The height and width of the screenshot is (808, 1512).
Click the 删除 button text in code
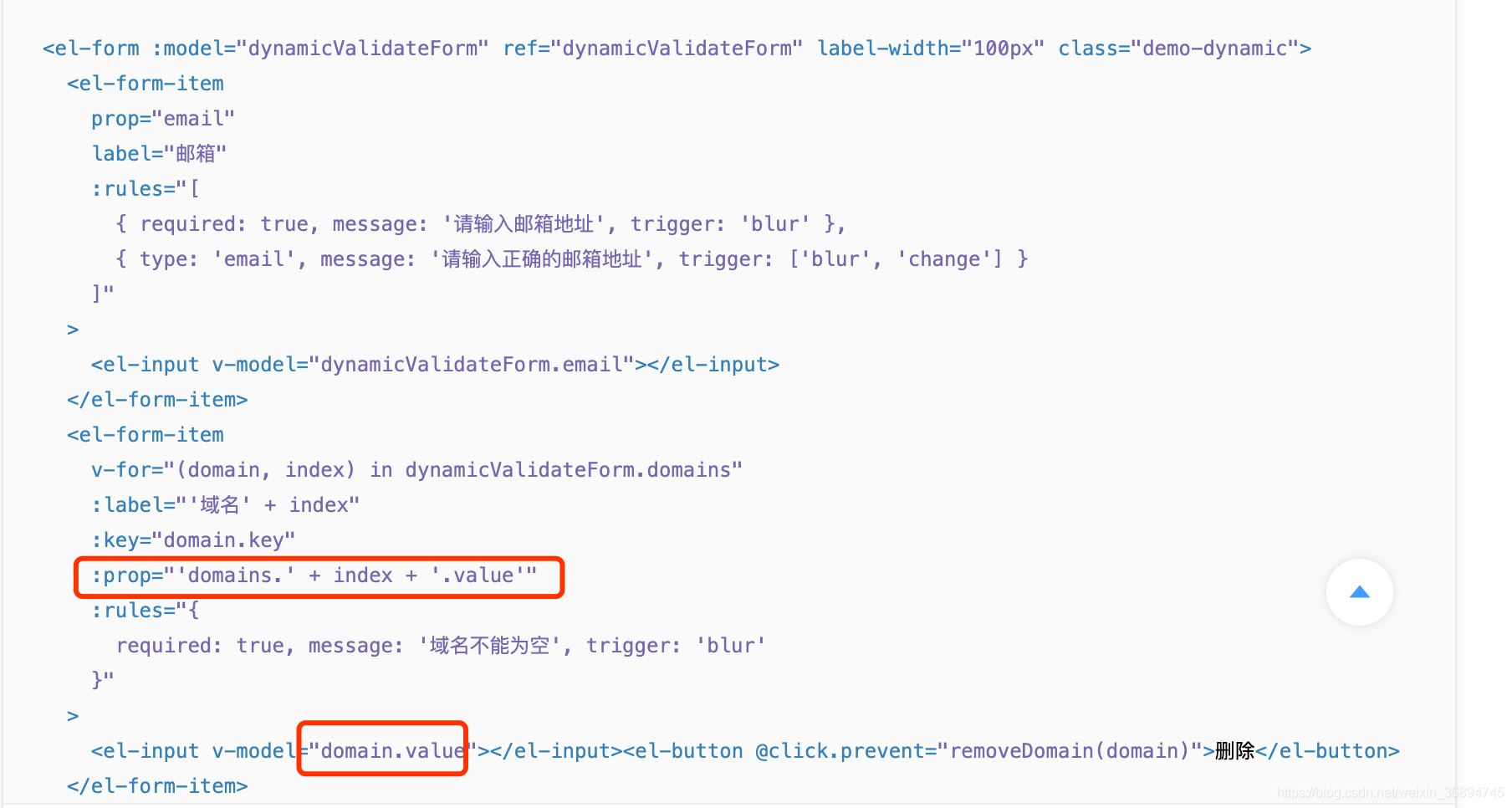1234,750
